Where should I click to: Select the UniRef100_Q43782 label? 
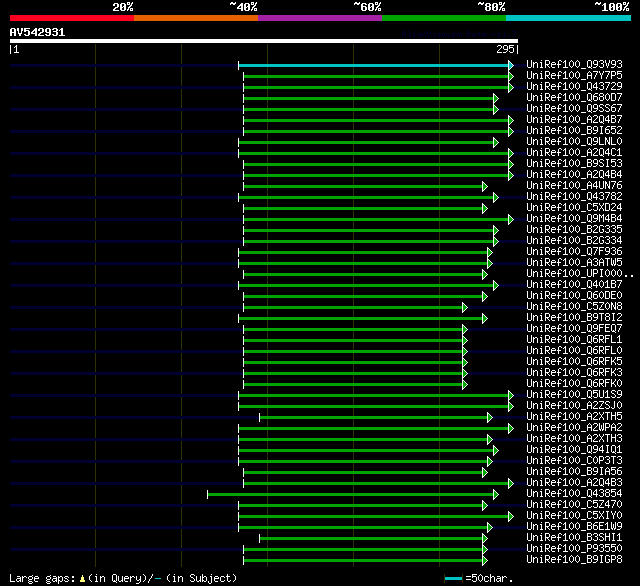click(574, 197)
